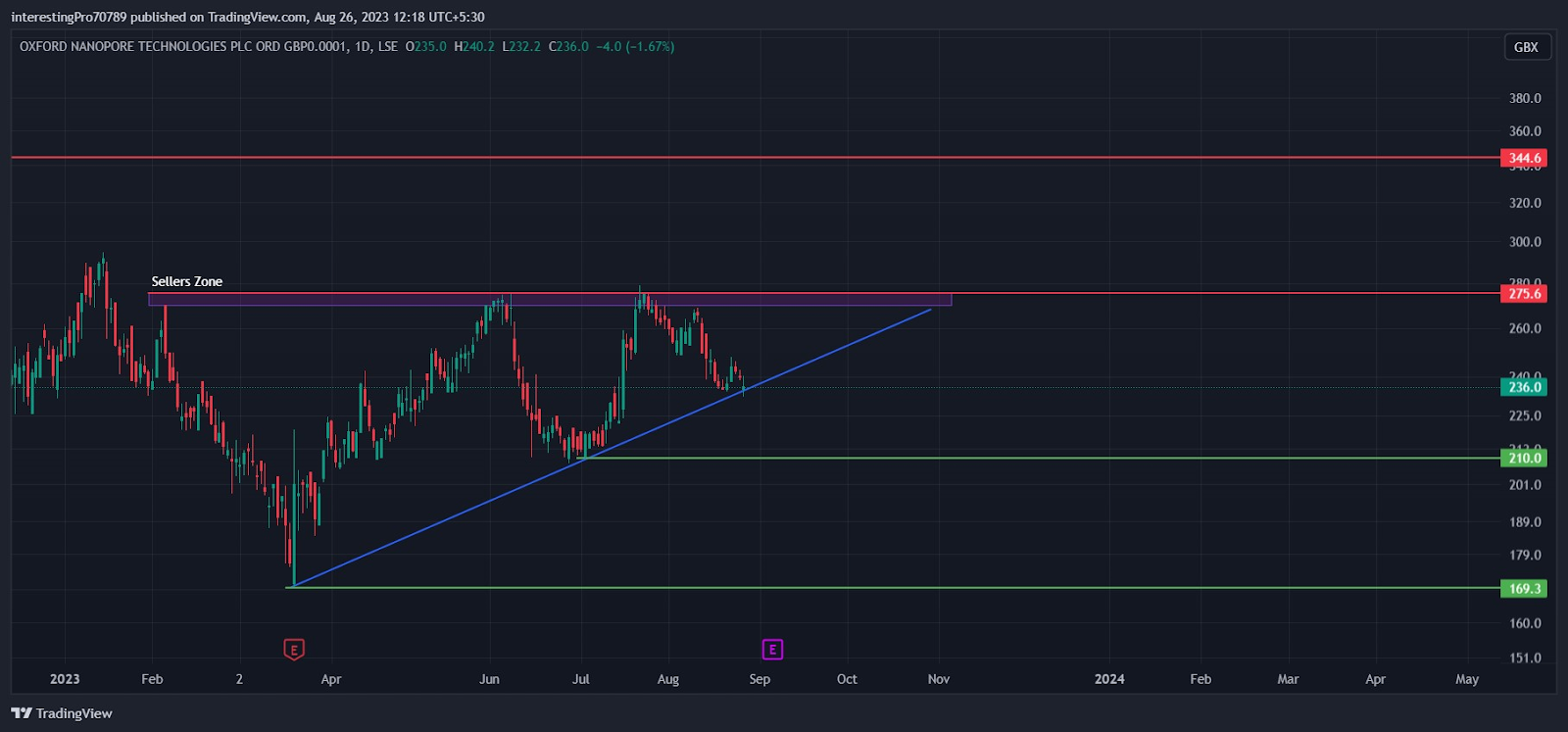Select the 275.6 red price label
This screenshot has width=1568, height=732.
coord(1524,293)
